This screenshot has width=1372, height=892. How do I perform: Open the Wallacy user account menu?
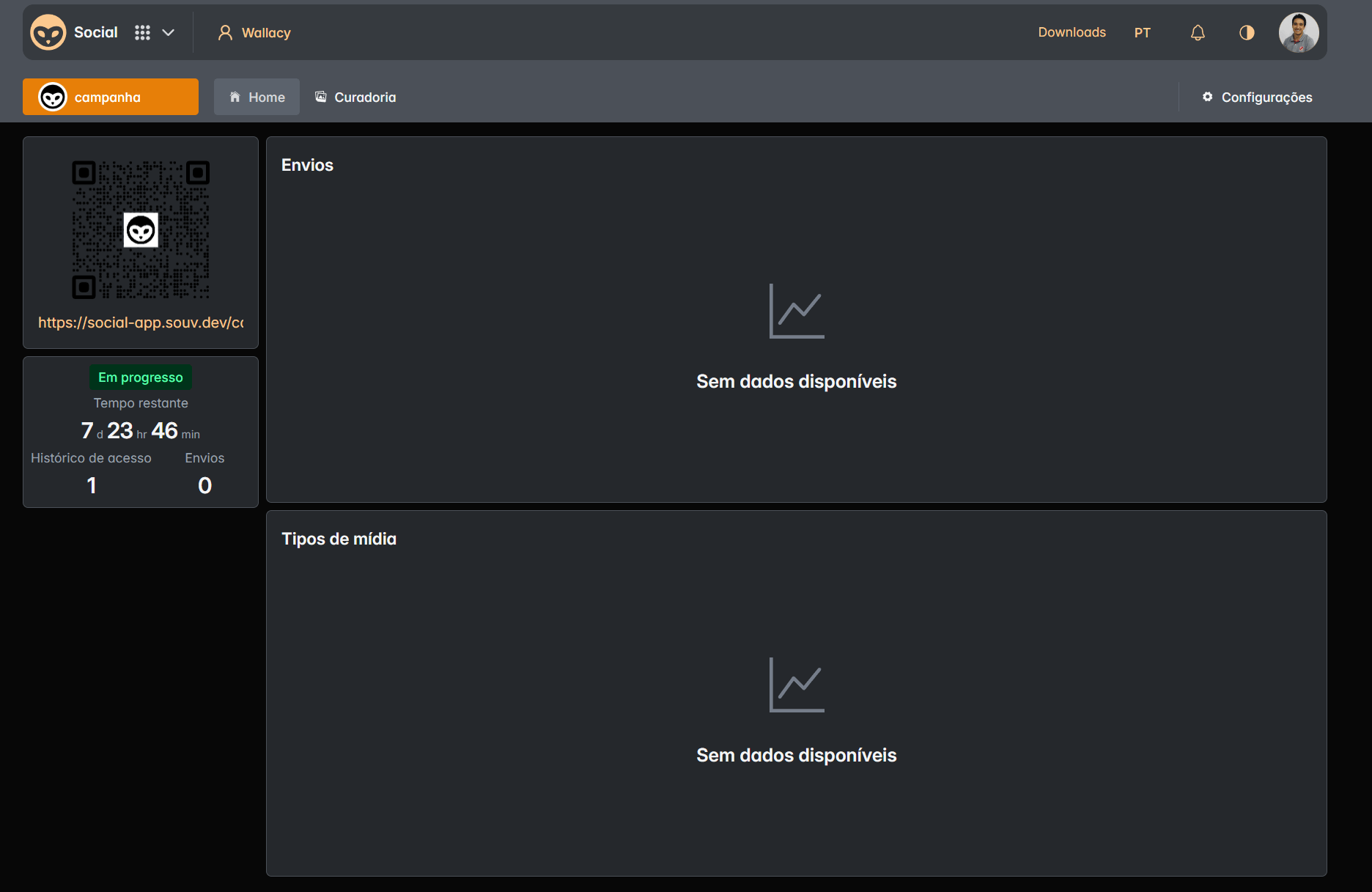click(x=254, y=32)
